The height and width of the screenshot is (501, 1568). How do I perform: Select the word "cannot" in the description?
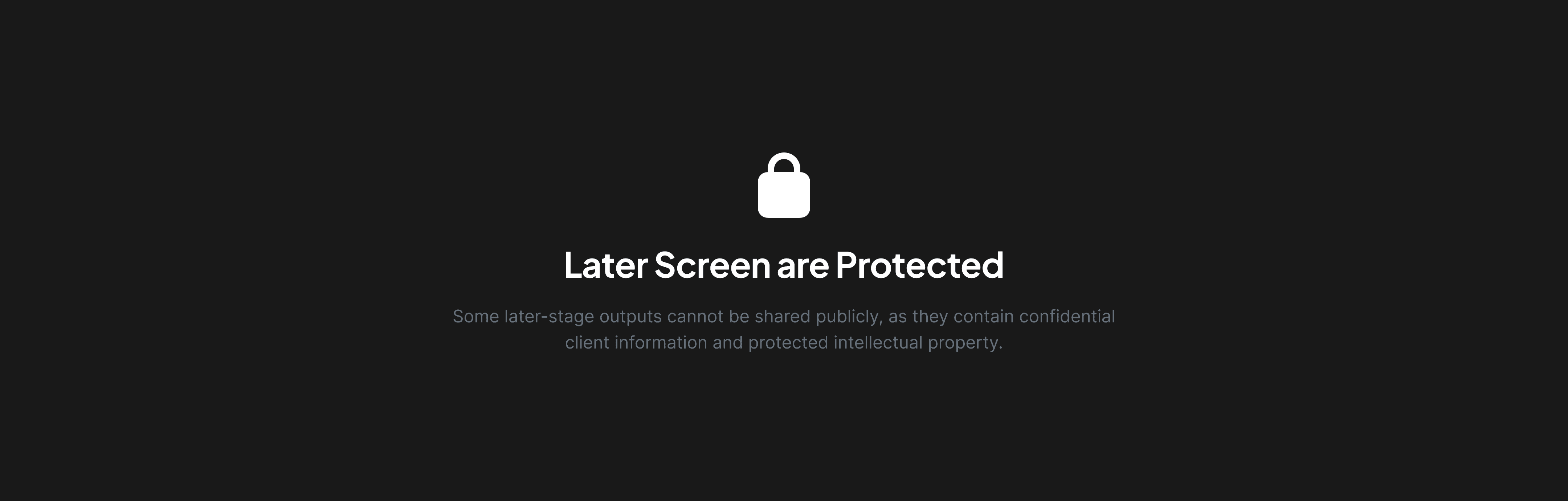(x=694, y=317)
